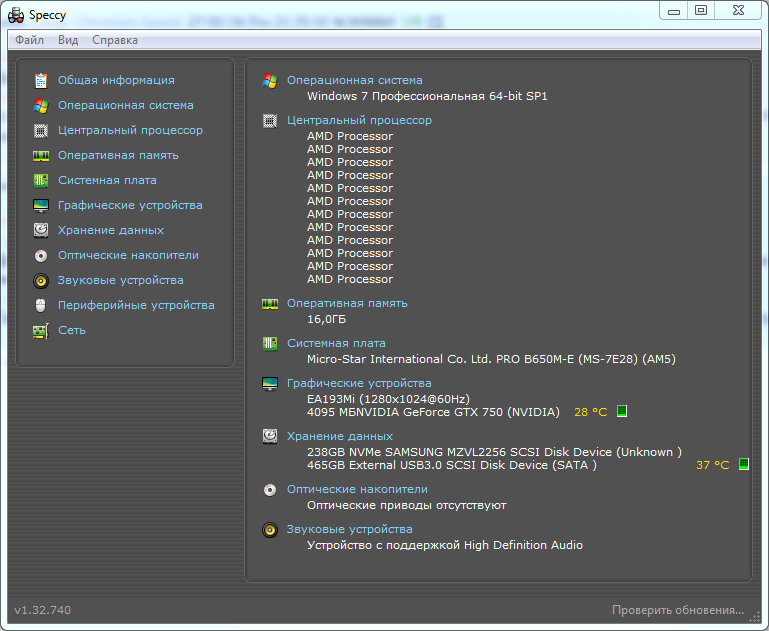Click the RAM module icon in the sidebar

(41, 155)
